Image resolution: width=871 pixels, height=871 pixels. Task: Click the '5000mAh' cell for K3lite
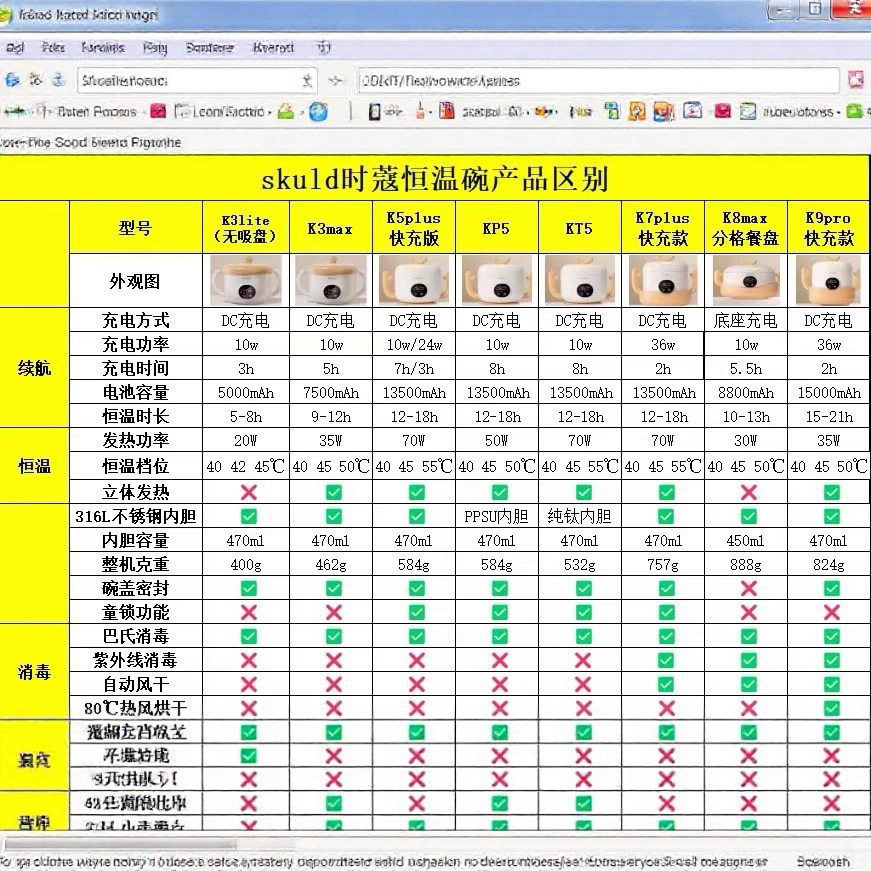pos(246,393)
